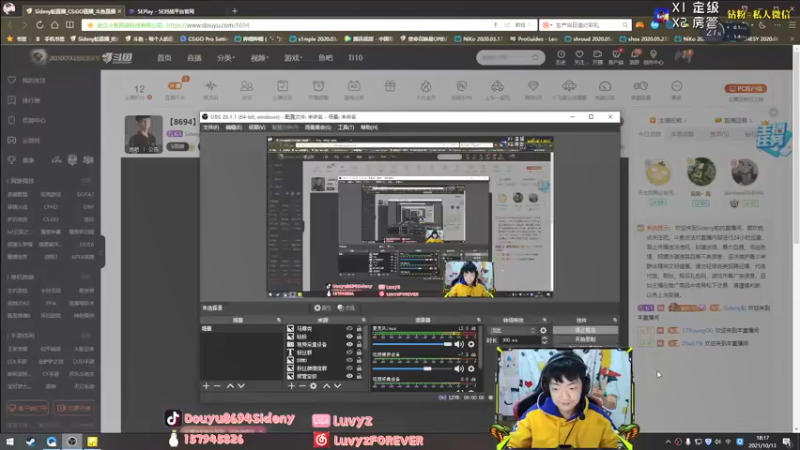Go to browser home page icon
This screenshot has width=800, height=450.
pos(55,24)
